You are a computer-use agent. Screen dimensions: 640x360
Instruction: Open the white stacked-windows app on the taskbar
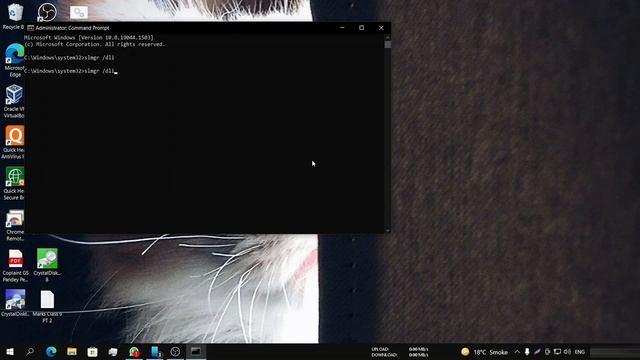pyautogui.click(x=113, y=351)
